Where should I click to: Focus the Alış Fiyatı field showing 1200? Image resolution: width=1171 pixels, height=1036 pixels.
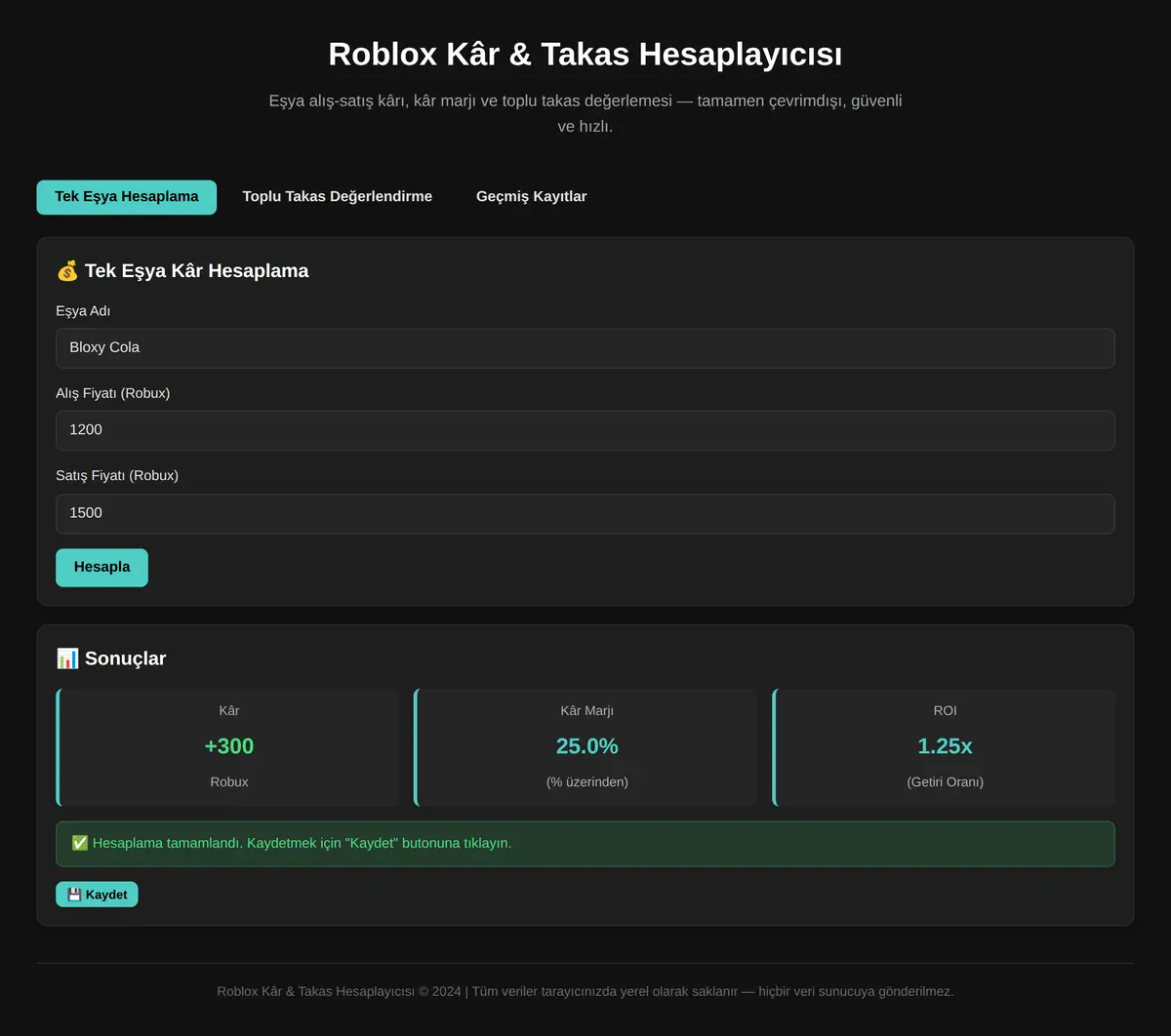coord(585,430)
